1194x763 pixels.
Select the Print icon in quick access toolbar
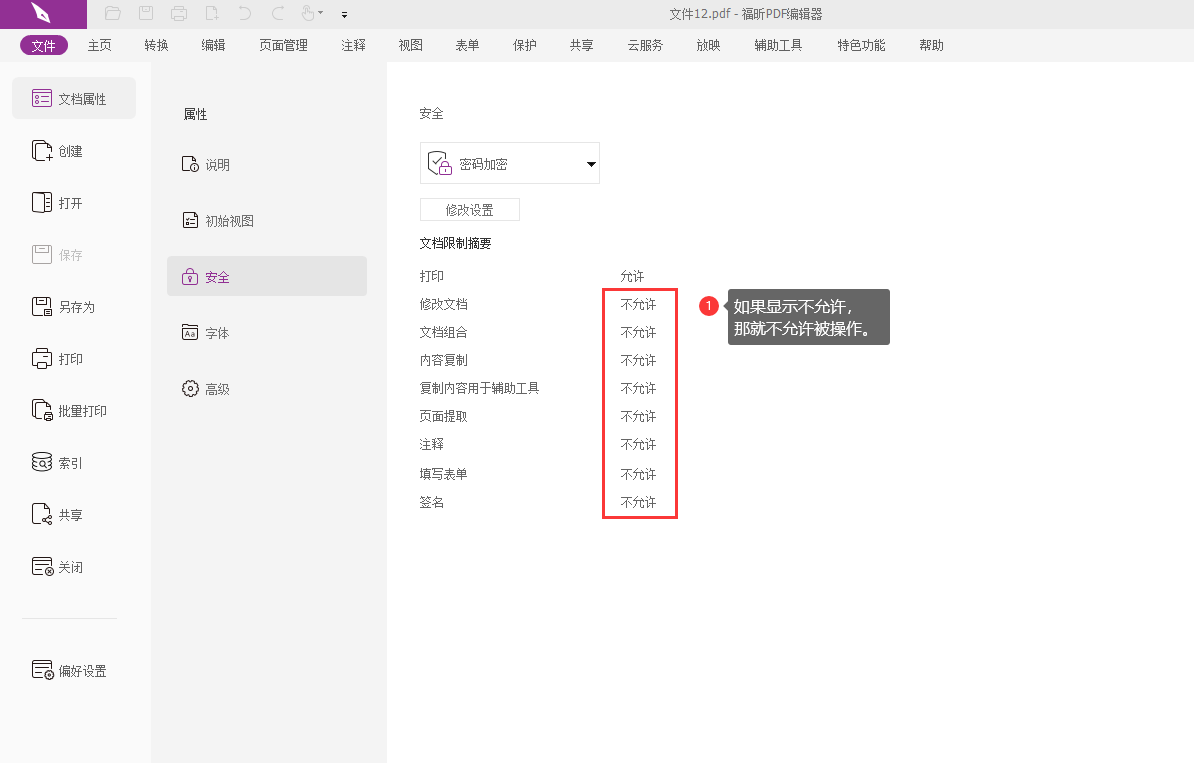[x=179, y=14]
